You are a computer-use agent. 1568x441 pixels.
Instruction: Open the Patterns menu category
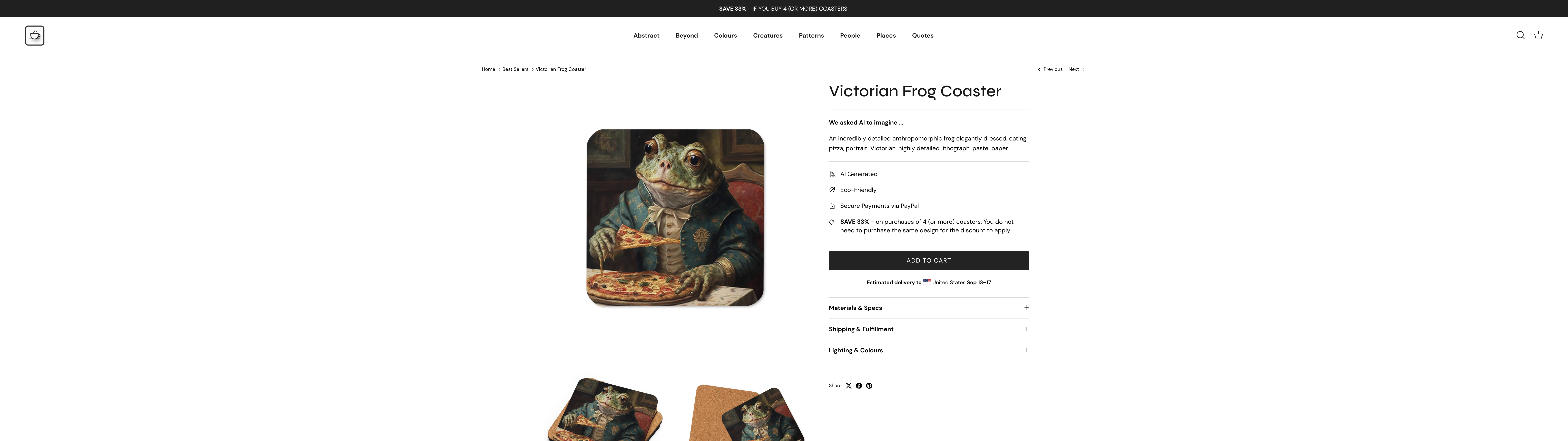[811, 35]
